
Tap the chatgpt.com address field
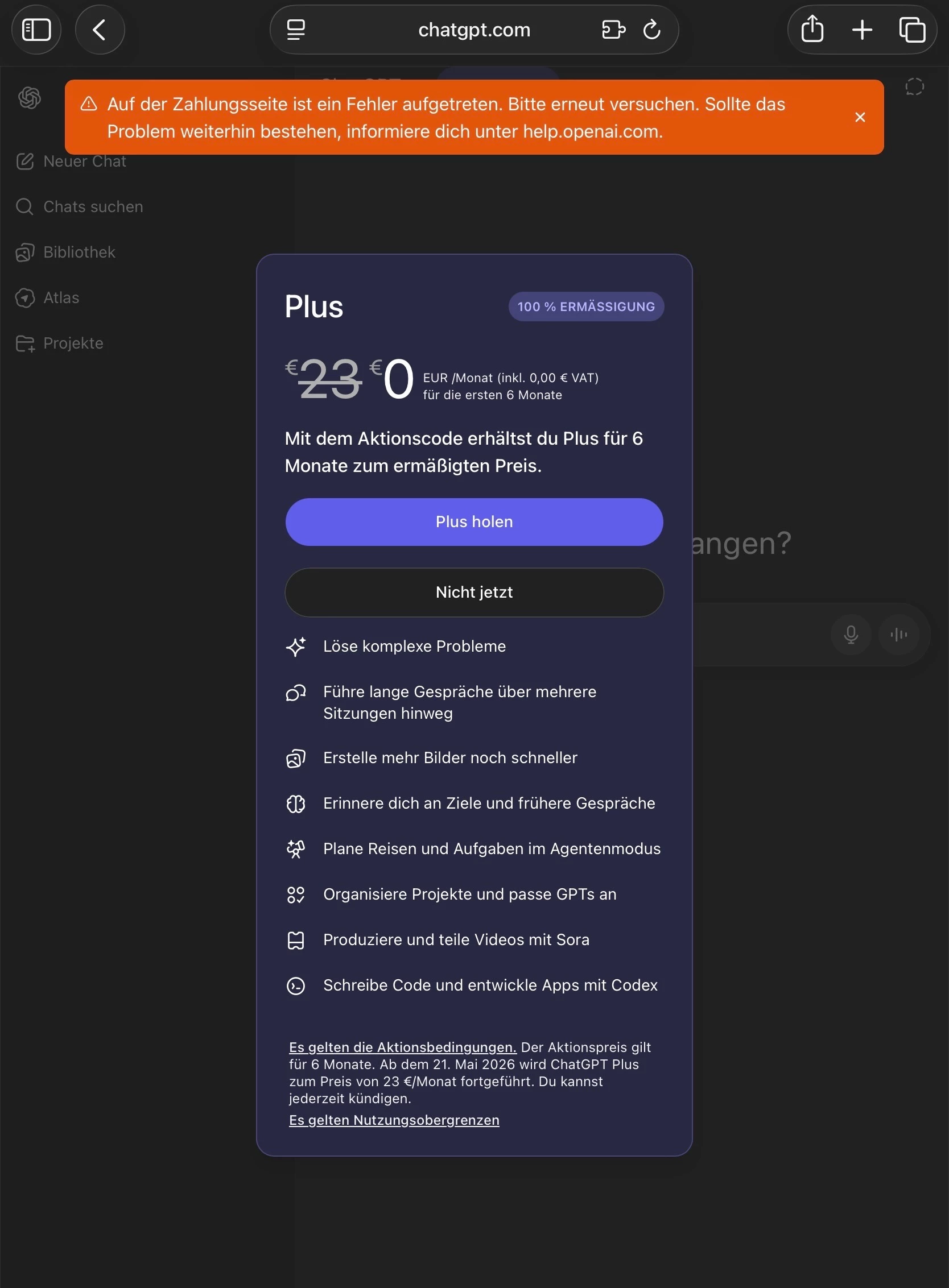pos(474,30)
